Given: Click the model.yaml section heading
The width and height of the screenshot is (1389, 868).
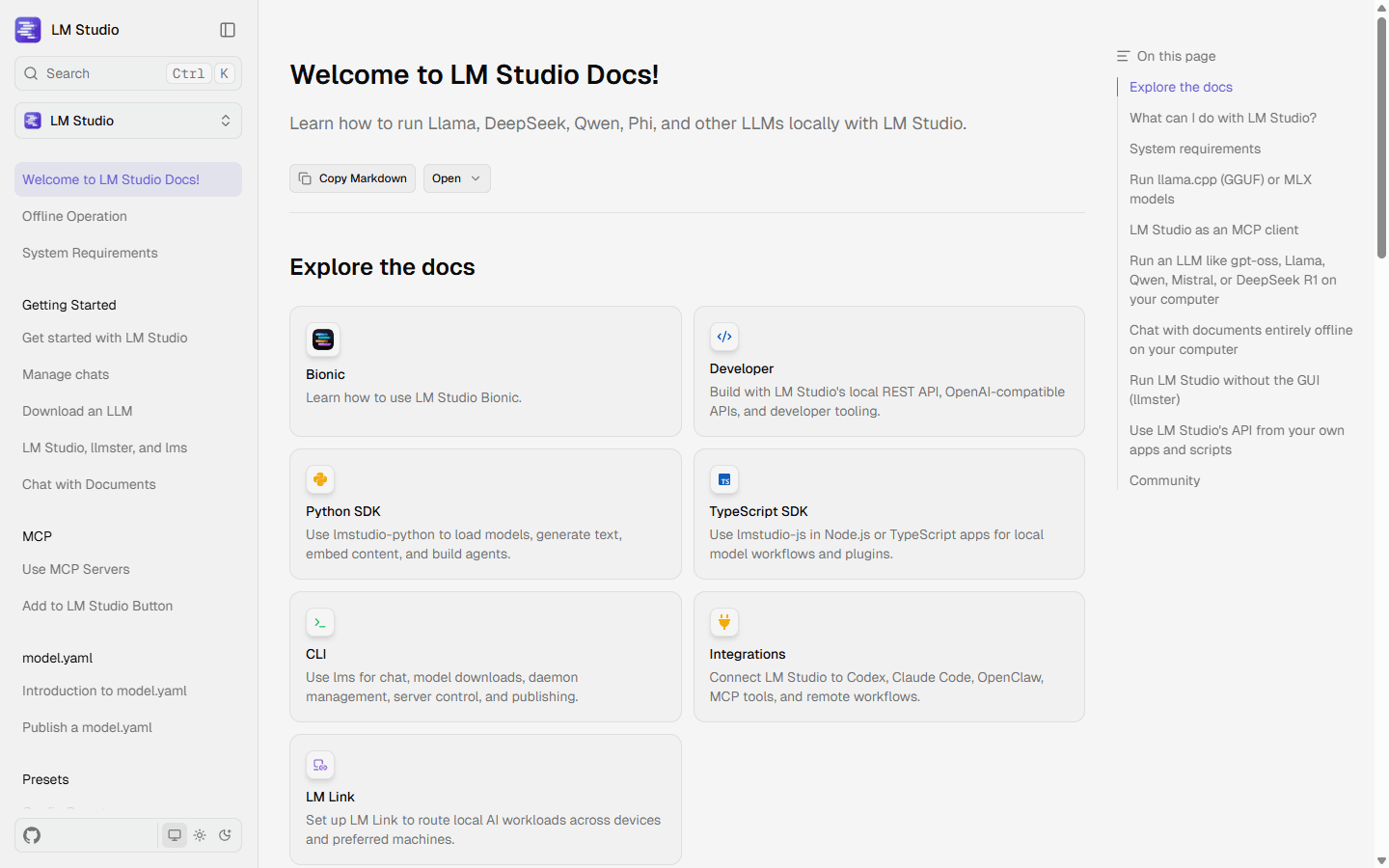Looking at the screenshot, I should tap(58, 658).
